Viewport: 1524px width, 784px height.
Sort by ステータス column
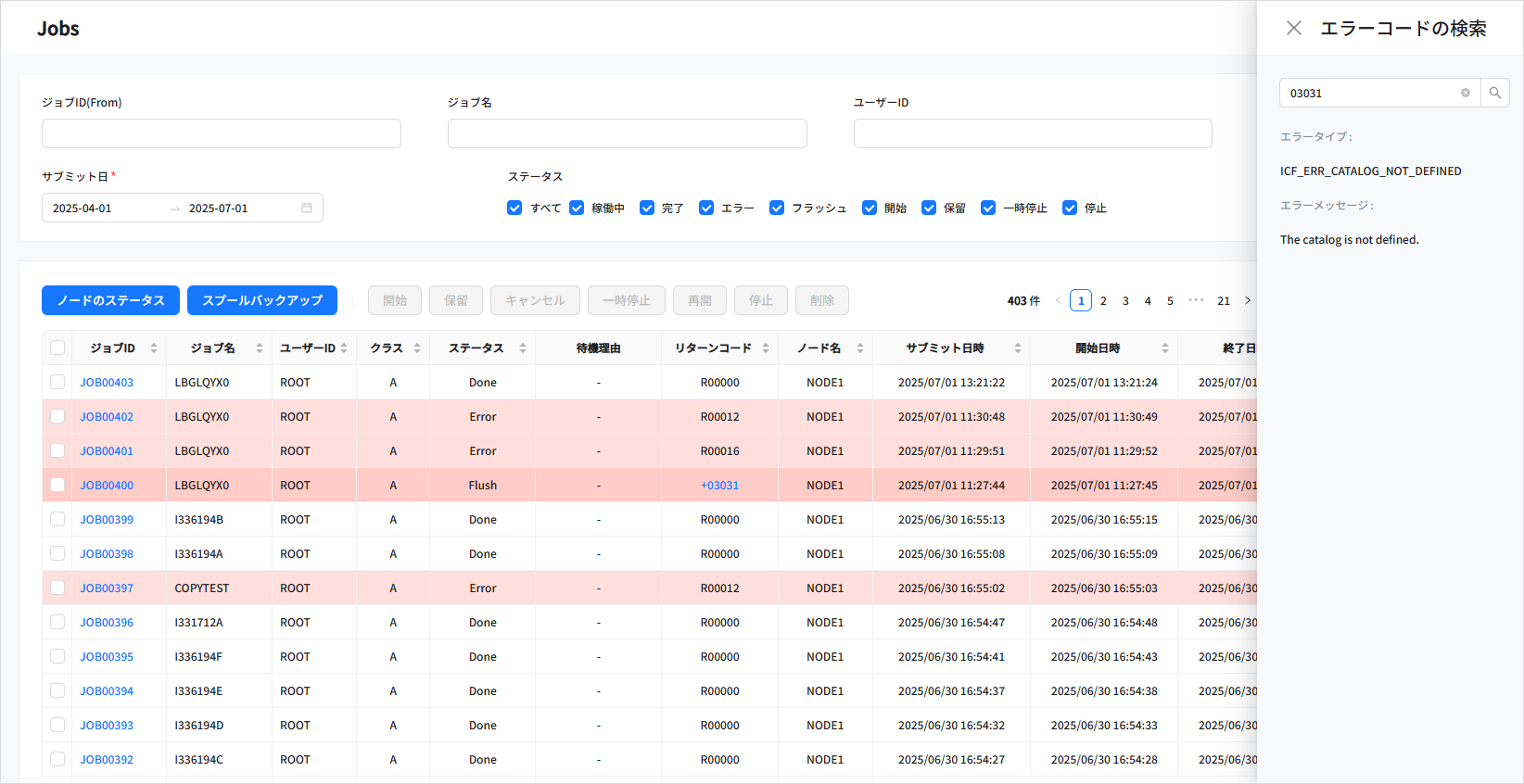pyautogui.click(x=523, y=348)
